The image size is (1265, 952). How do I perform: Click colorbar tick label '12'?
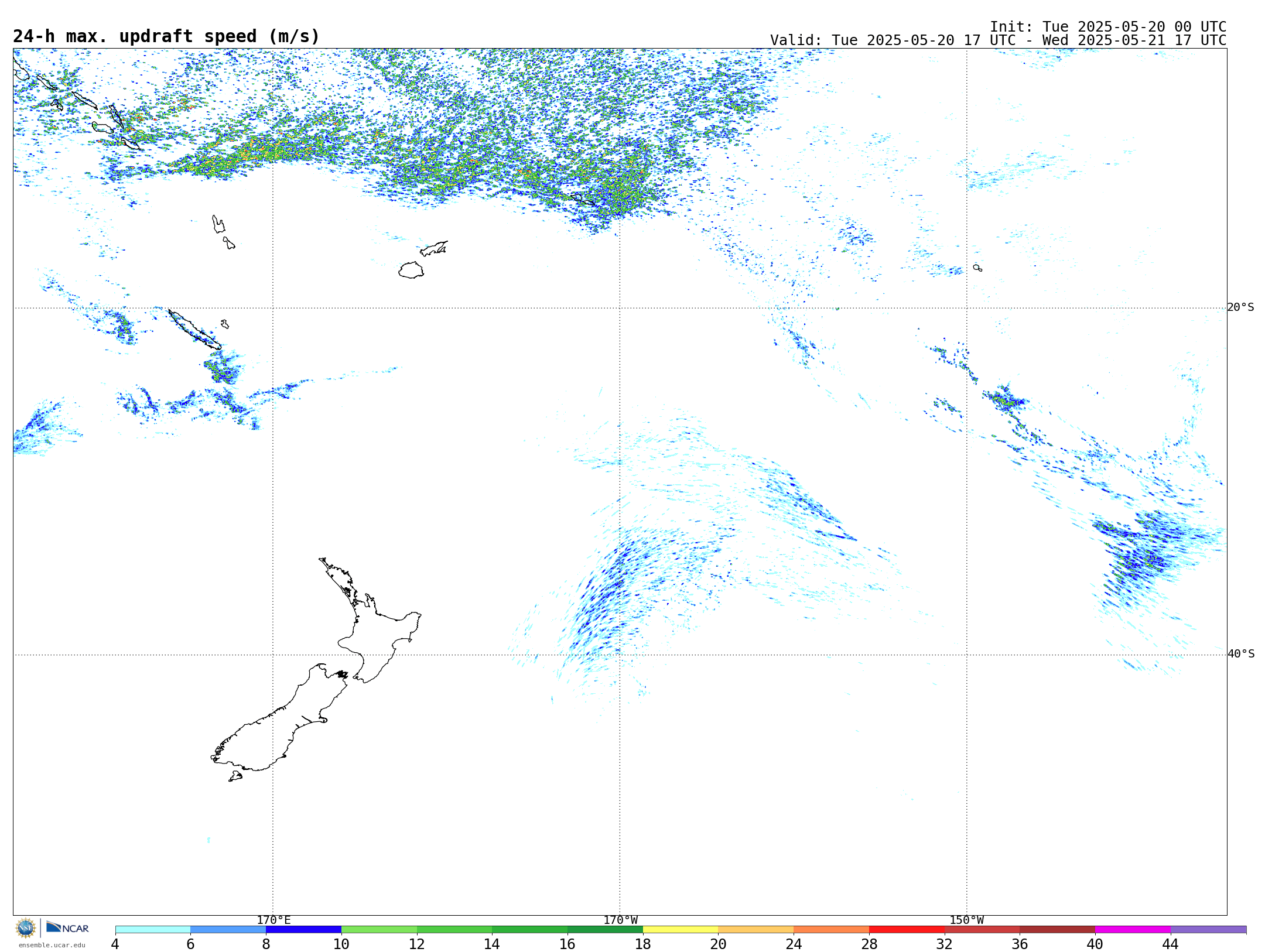click(417, 944)
